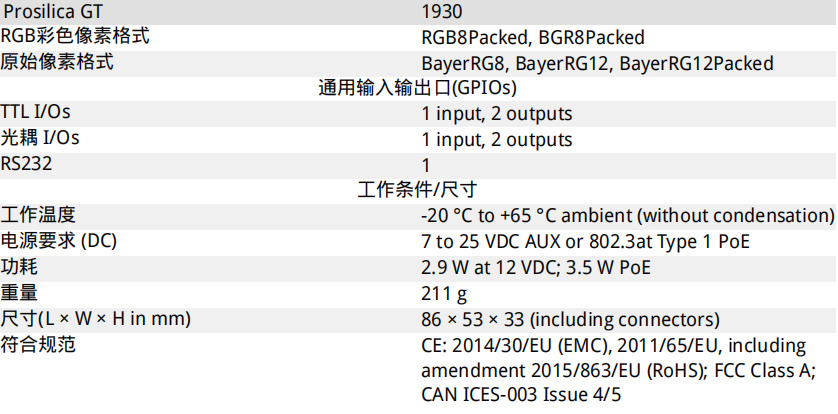Select the RS232 row label
838x414 pixels.
click(27, 163)
